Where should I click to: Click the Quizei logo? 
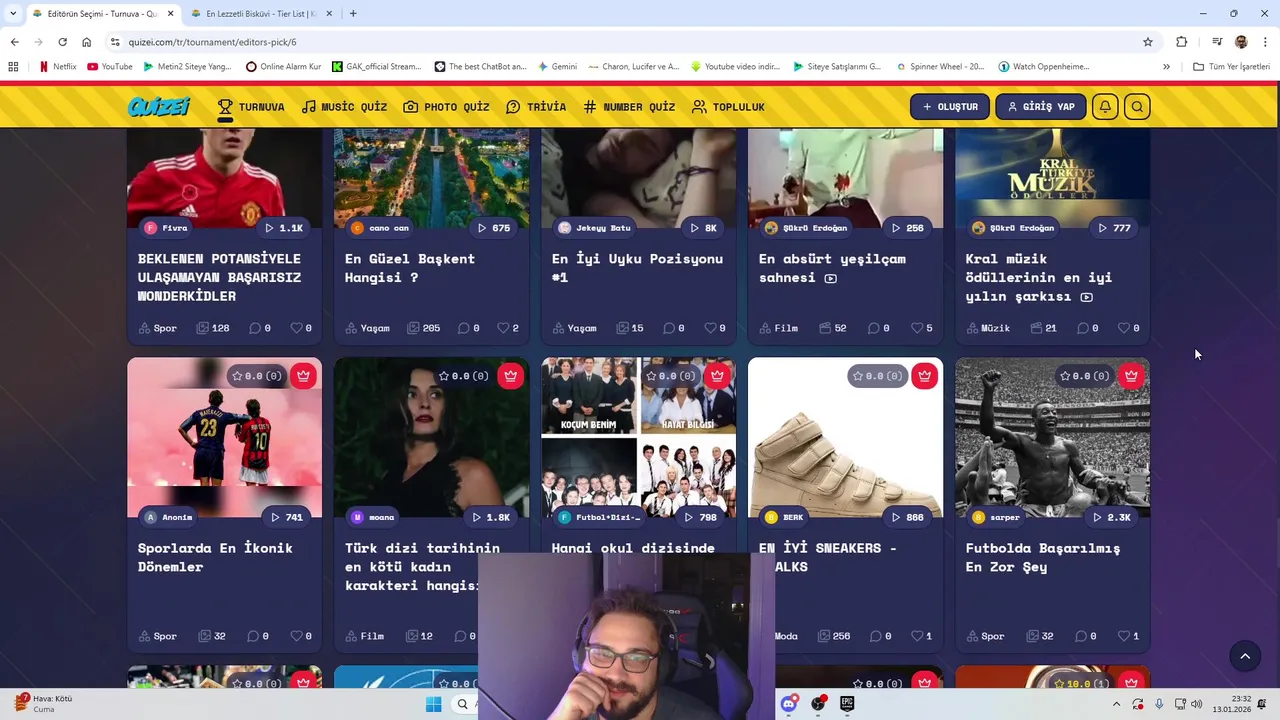[159, 106]
